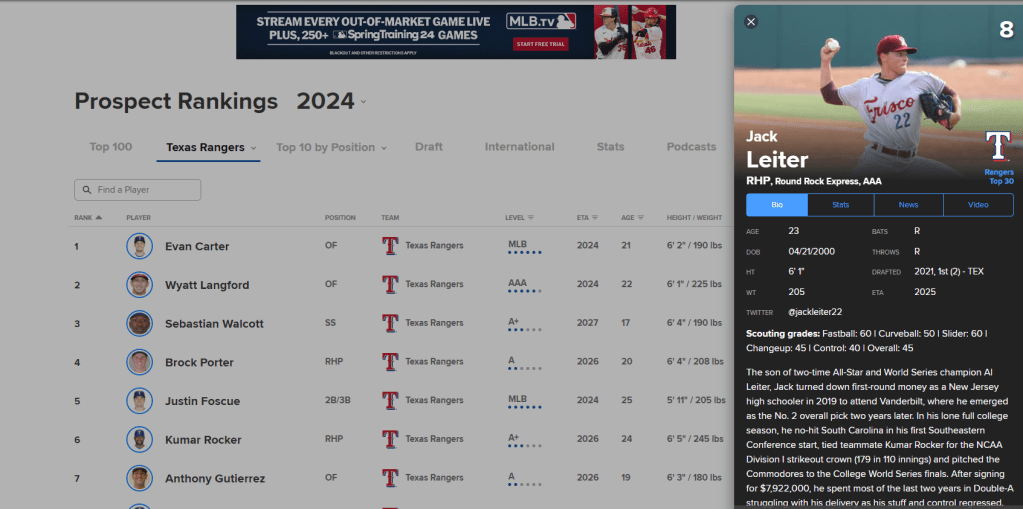The height and width of the screenshot is (509, 1023).
Task: Select the Top 100 tab
Action: click(111, 147)
